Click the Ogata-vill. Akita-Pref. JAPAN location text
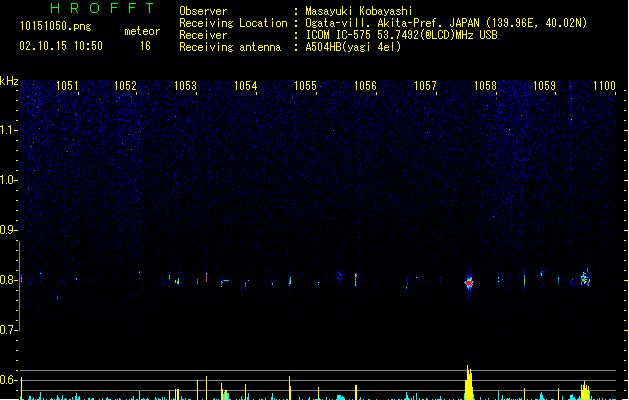629x400 pixels. pos(446,23)
